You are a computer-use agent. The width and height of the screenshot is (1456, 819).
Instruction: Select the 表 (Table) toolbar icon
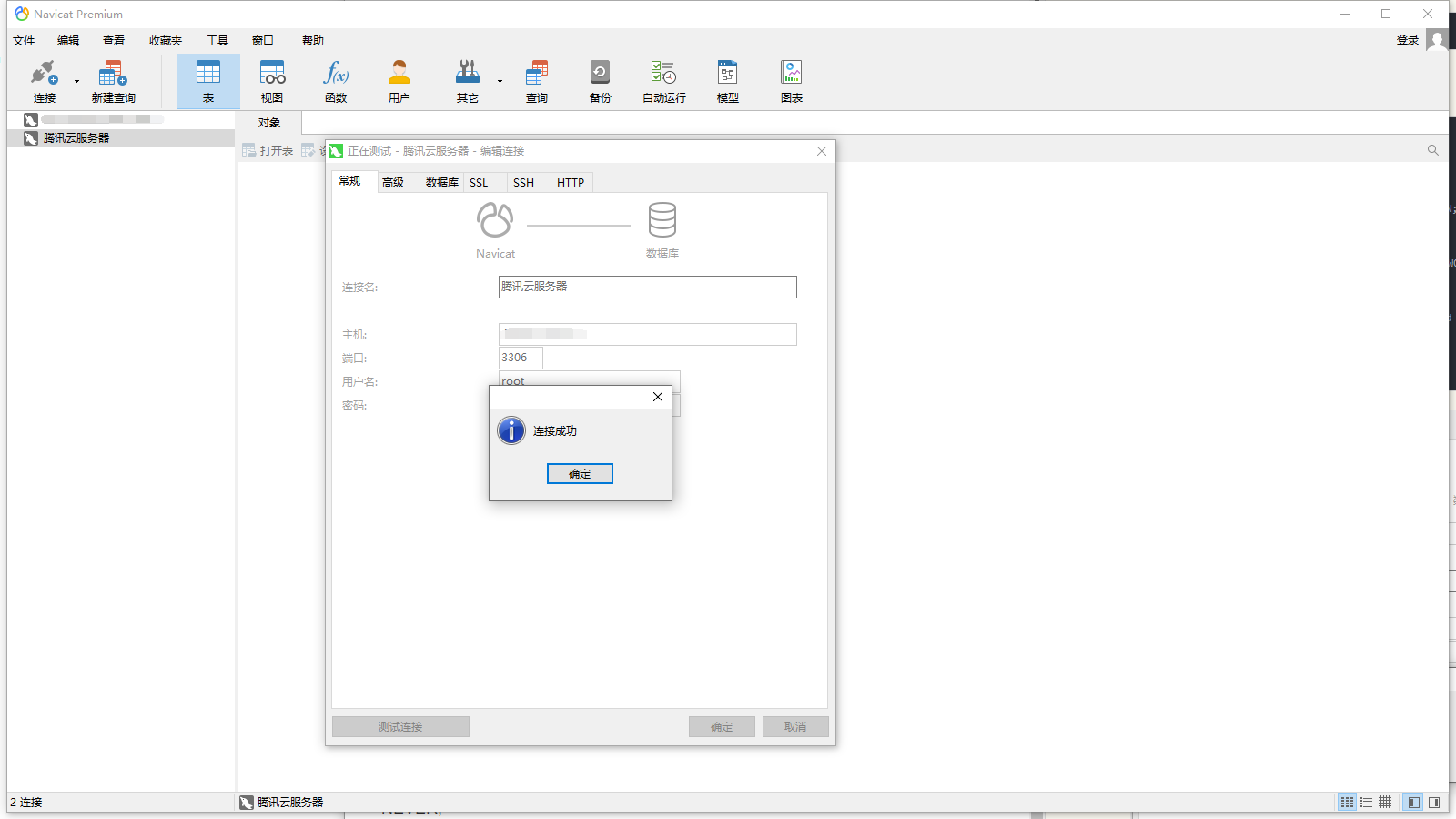pos(208,81)
